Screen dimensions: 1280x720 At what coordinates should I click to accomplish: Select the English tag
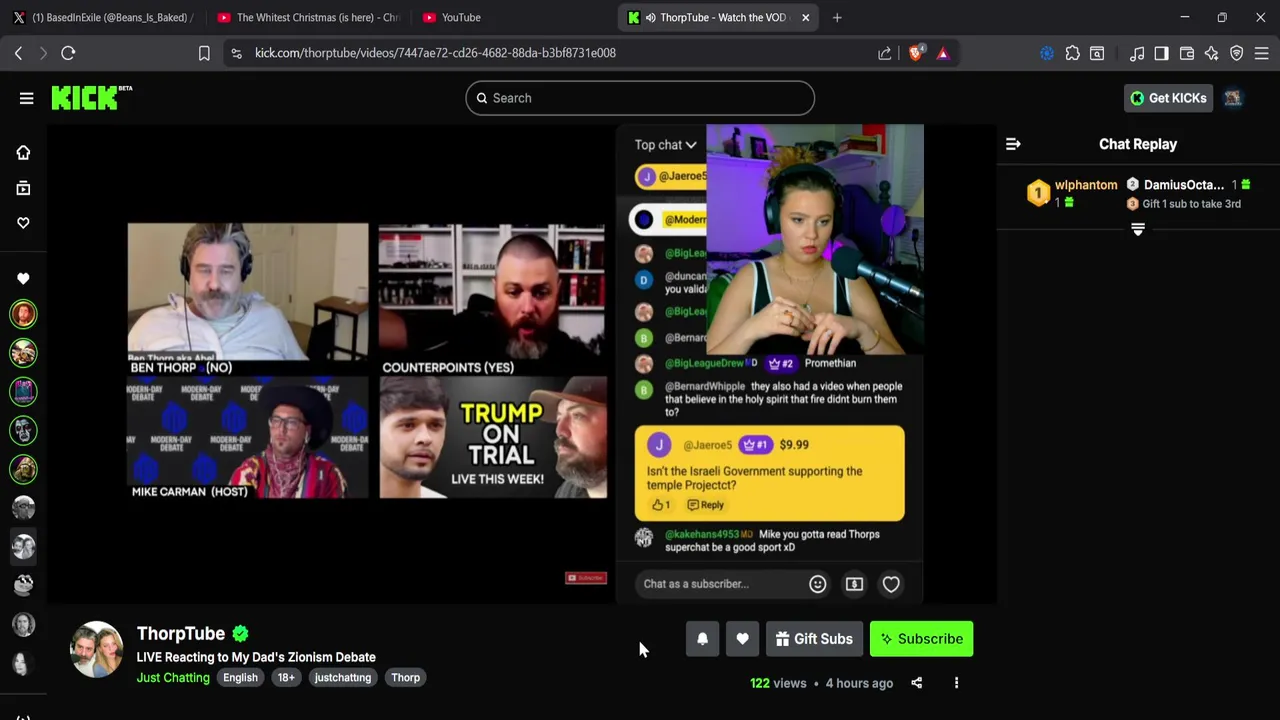point(240,678)
